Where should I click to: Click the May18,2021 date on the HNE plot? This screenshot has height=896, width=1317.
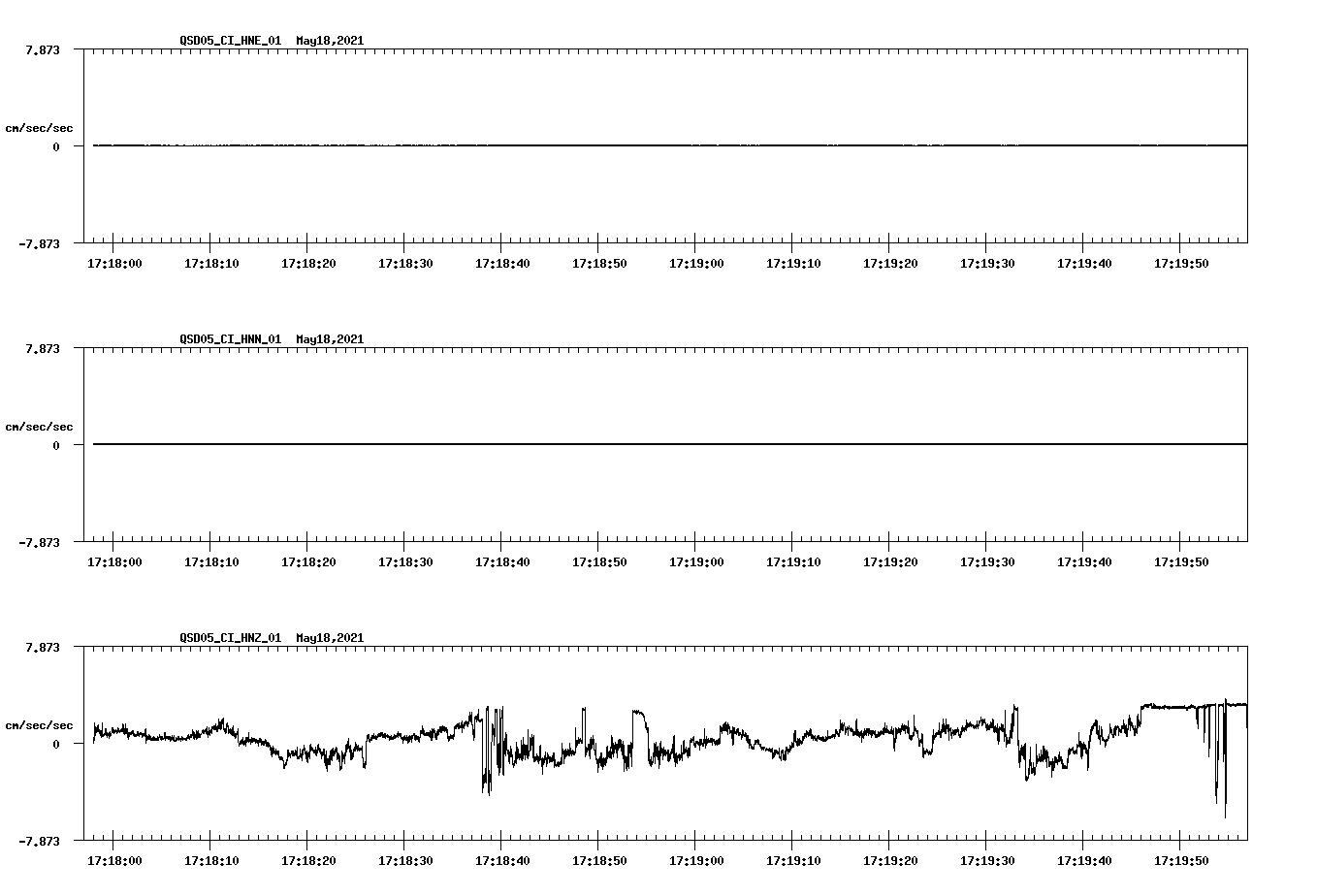[x=329, y=41]
